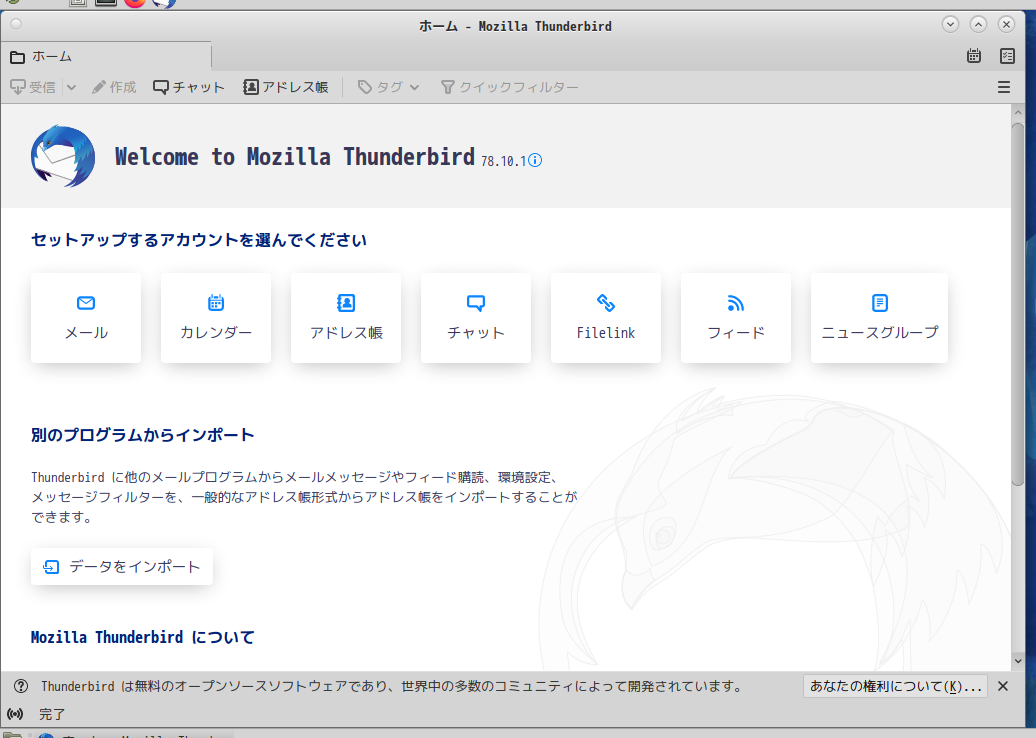The image size is (1036, 738).
Task: Click the Thunderbird logo
Action: 63,157
